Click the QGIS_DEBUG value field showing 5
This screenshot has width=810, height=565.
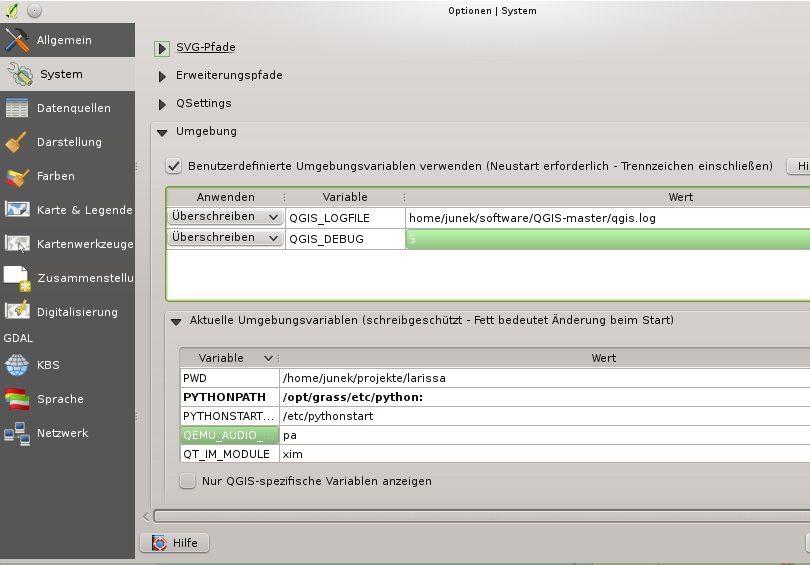608,239
